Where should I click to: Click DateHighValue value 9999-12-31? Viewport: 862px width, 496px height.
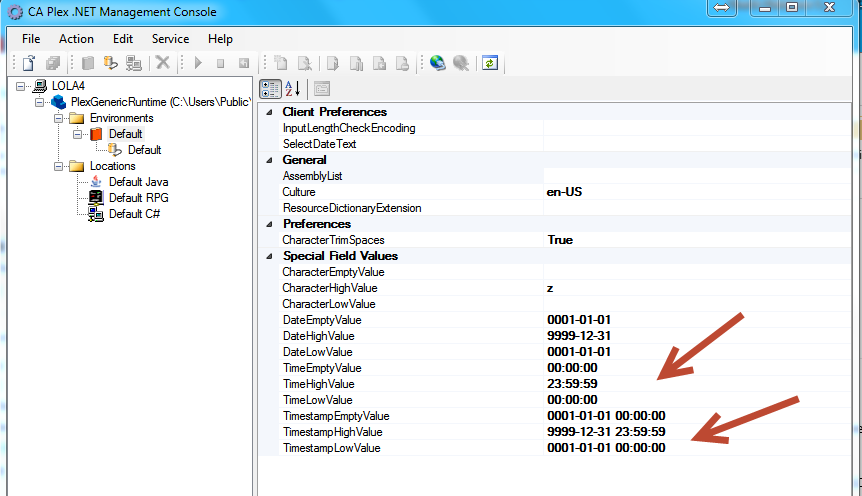(579, 335)
